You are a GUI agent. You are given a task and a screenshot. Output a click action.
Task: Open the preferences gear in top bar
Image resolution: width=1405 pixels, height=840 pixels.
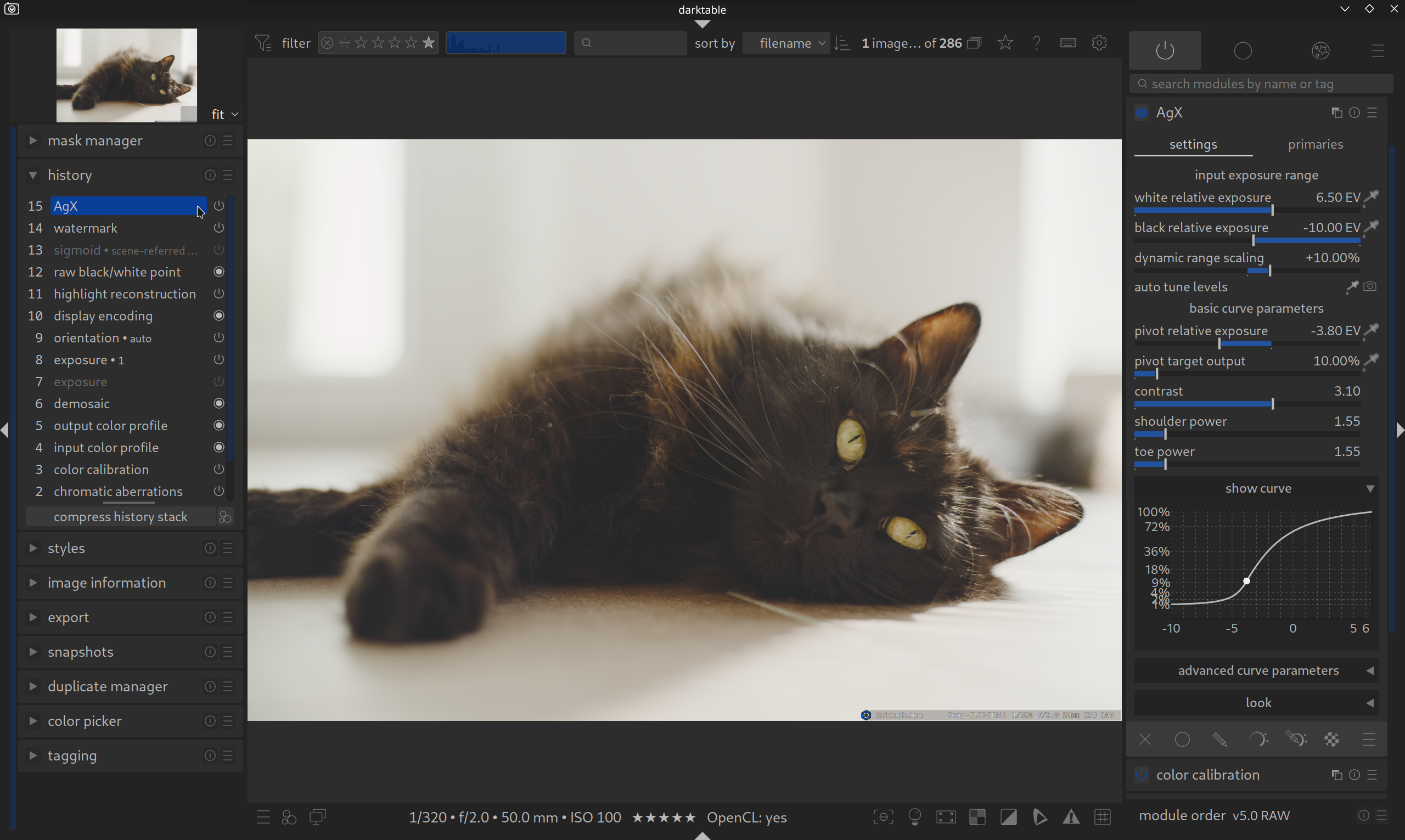click(x=1099, y=43)
